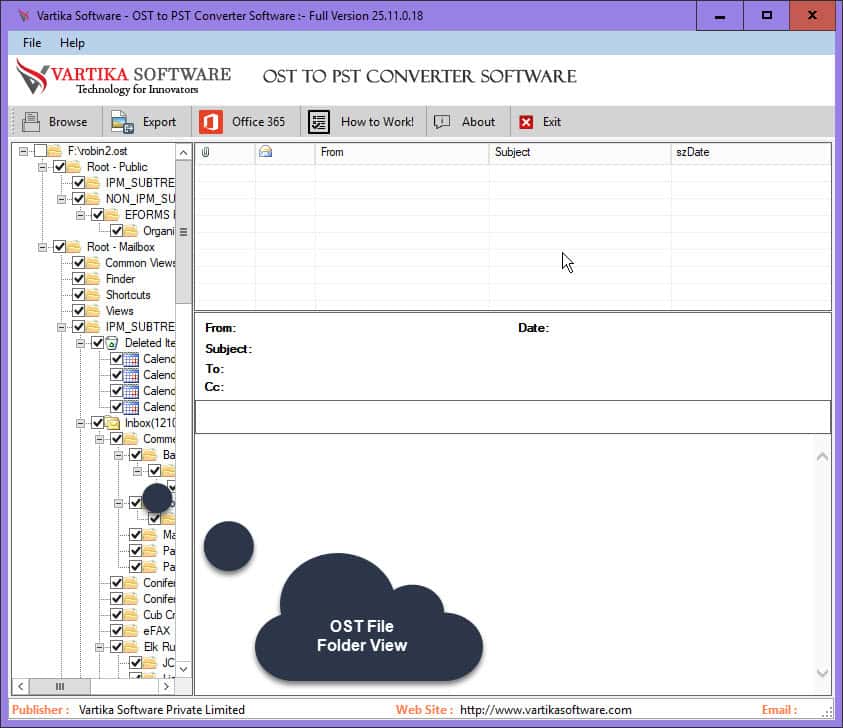Viewport: 843px width, 728px height.
Task: Click the Inbox folder icon
Action: coord(112,423)
